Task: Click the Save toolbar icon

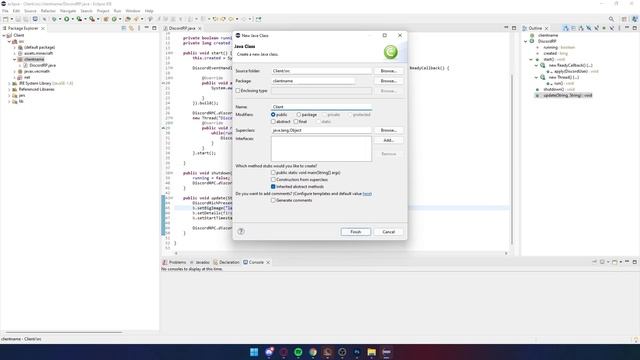Action: (x=18, y=19)
